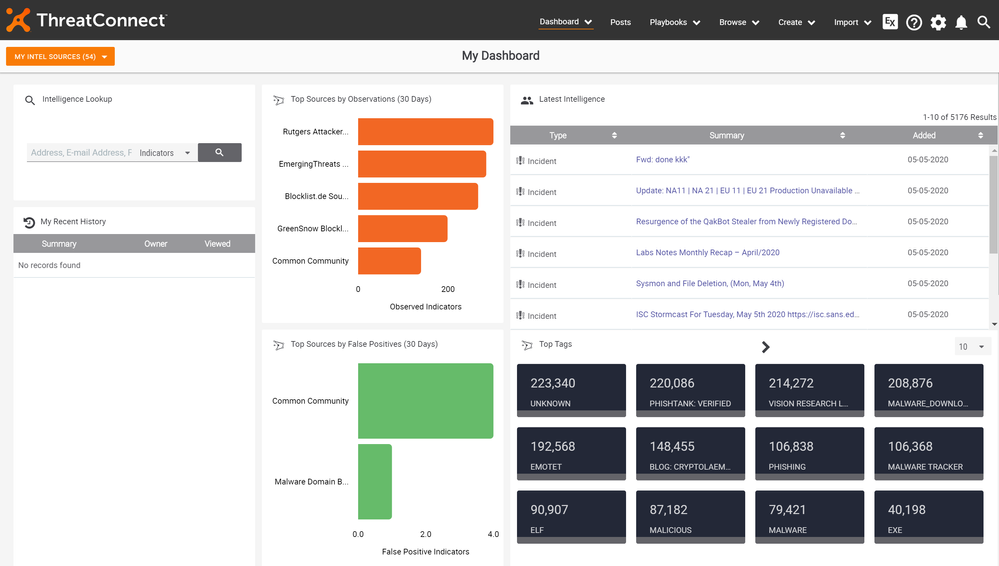This screenshot has height=566, width=999.
Task: Open the Top Tags count dropdown showing 10
Action: 972,347
